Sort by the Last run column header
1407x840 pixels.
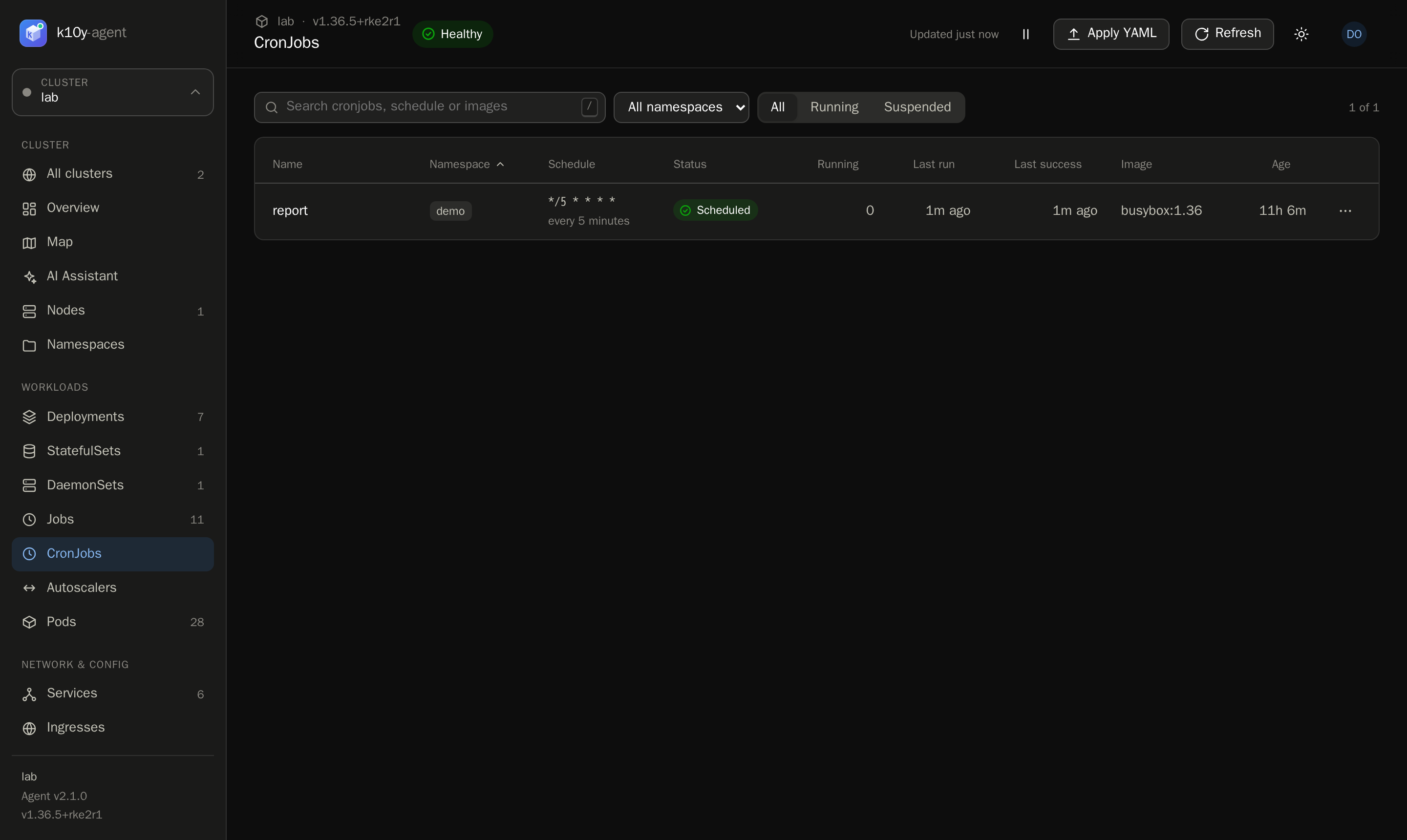coord(933,164)
